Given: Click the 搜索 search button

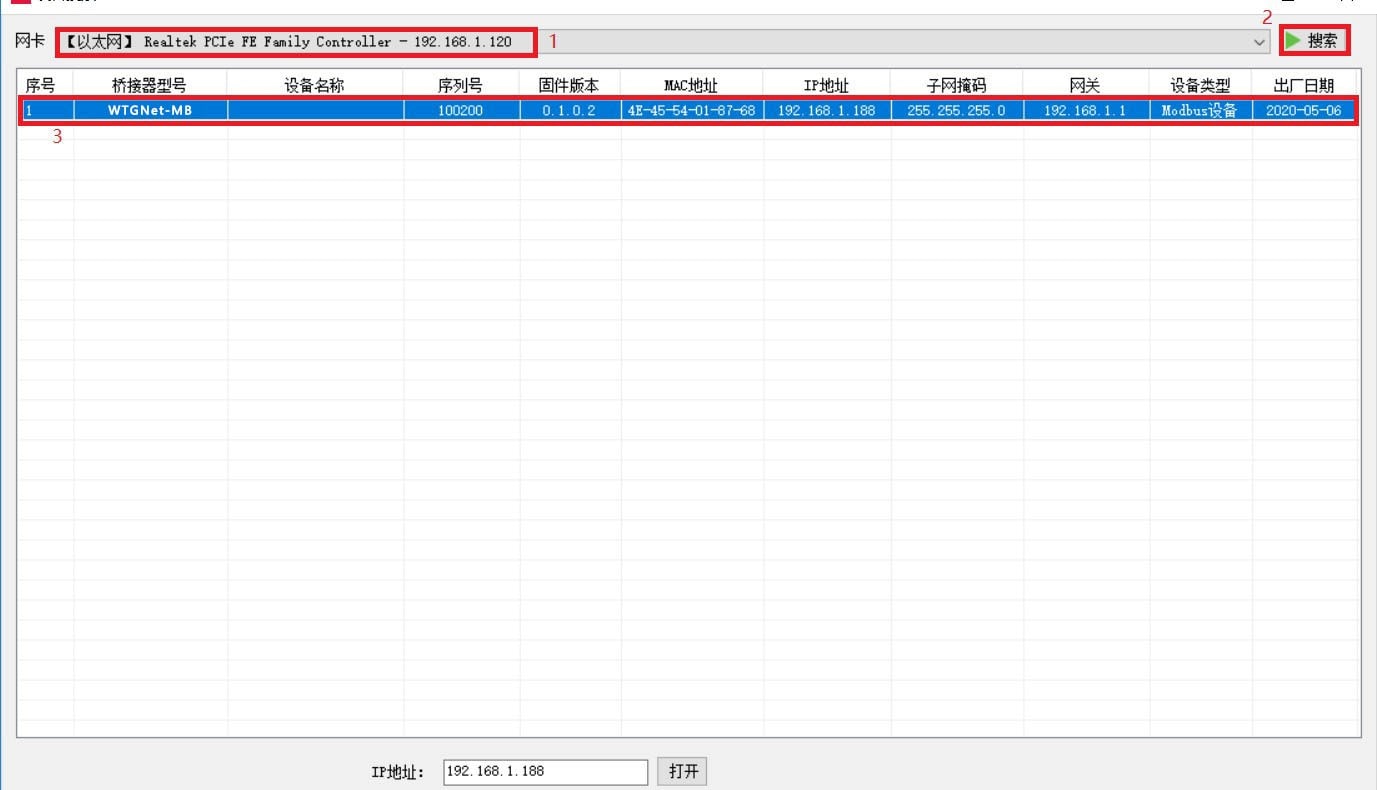Looking at the screenshot, I should pos(1313,41).
